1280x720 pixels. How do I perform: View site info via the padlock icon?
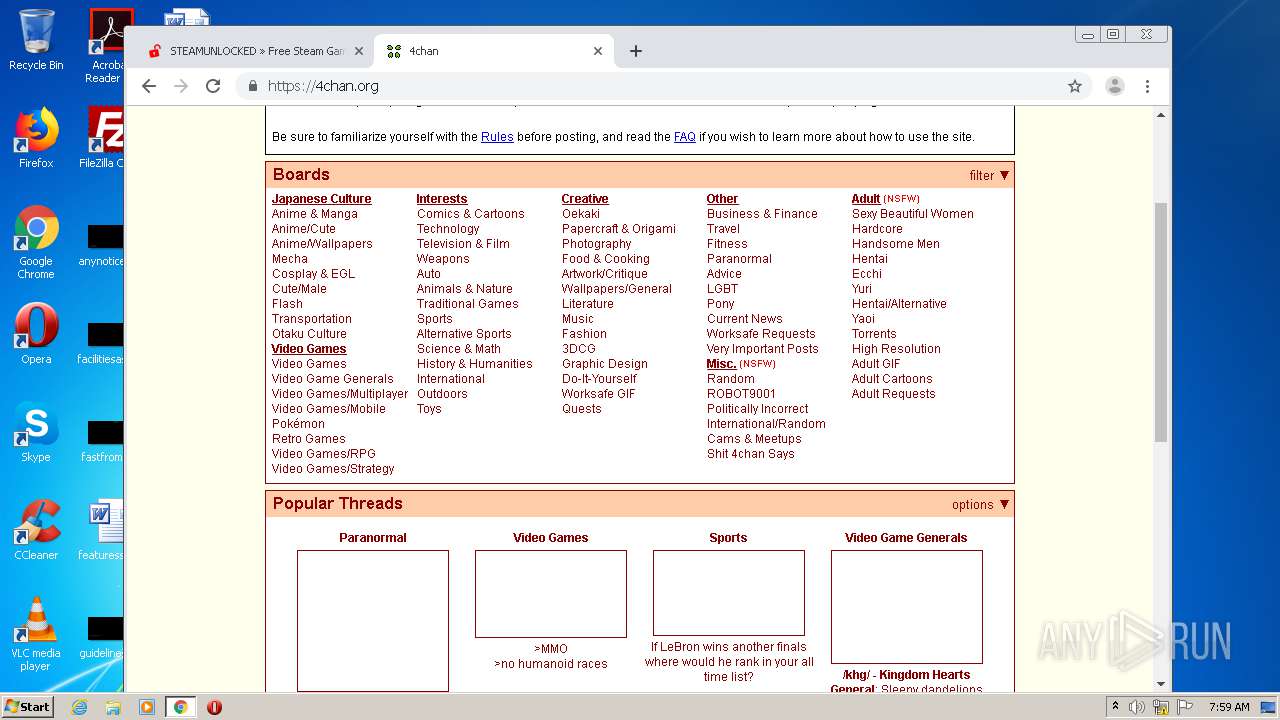pyautogui.click(x=253, y=86)
